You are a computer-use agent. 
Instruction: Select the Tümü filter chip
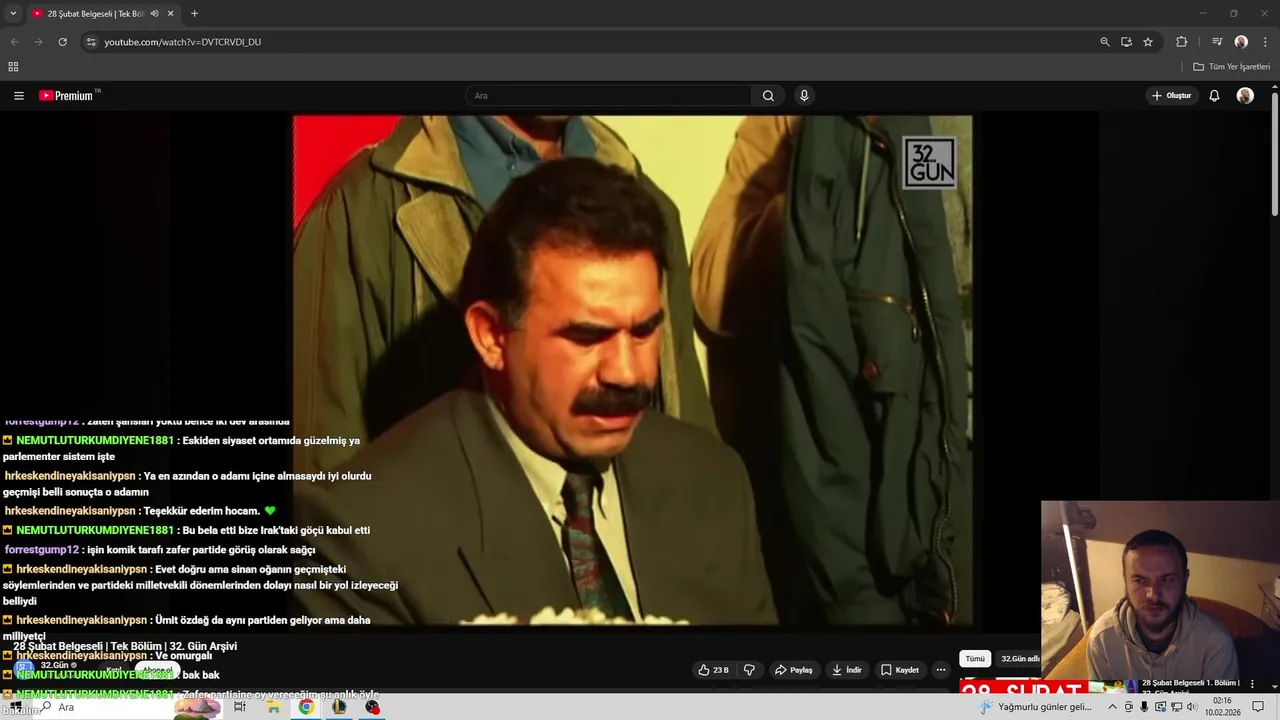point(975,659)
